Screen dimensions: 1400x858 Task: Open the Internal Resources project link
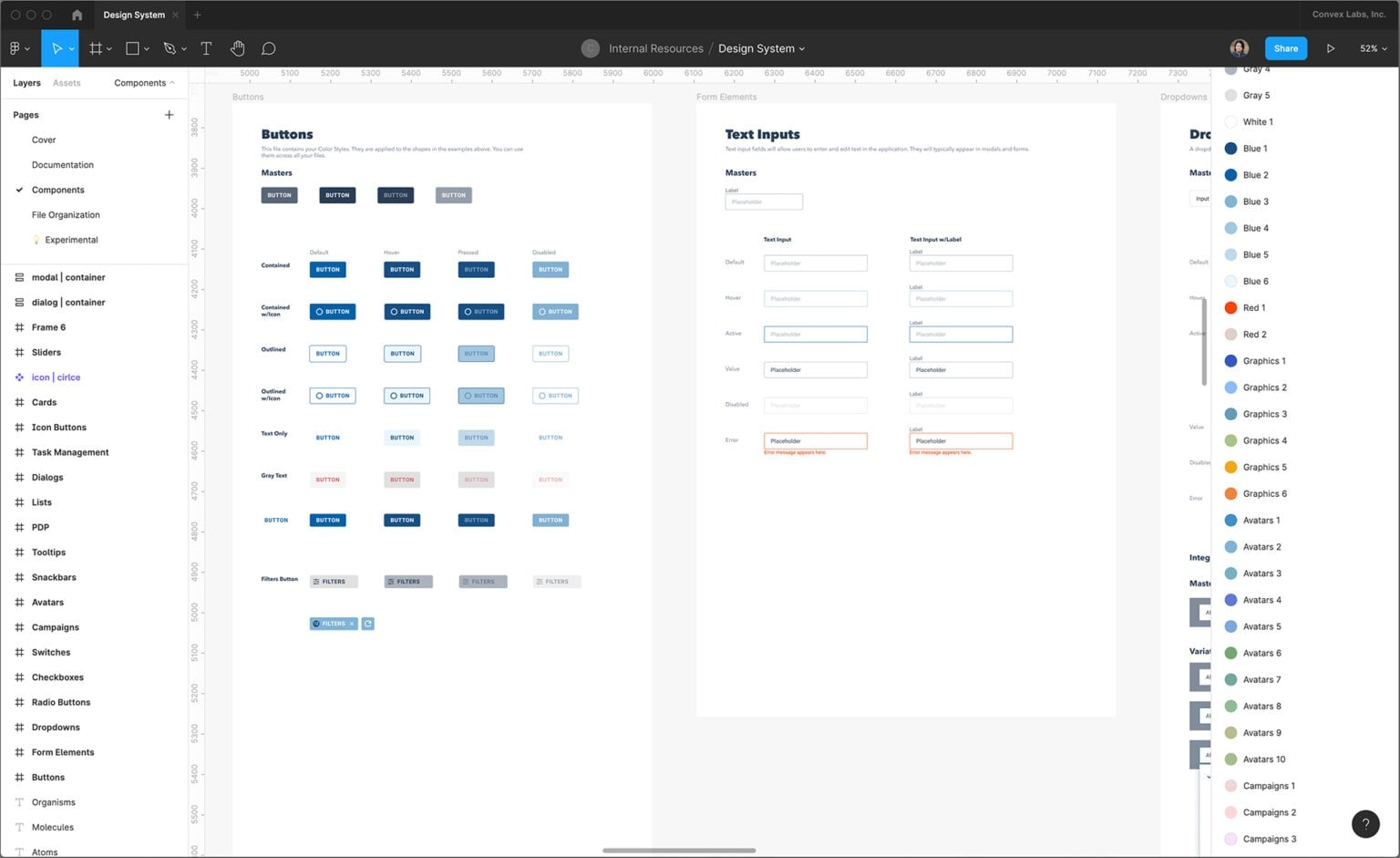click(655, 48)
